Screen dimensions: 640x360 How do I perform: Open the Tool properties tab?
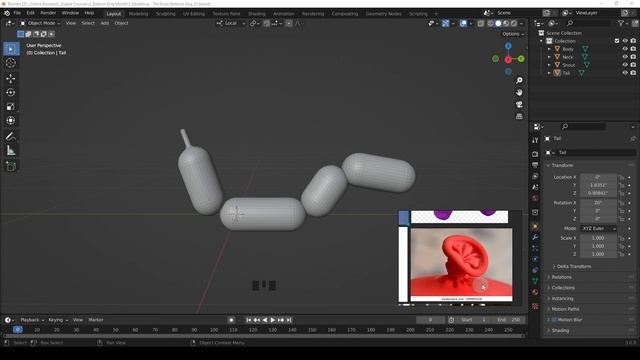[535, 140]
